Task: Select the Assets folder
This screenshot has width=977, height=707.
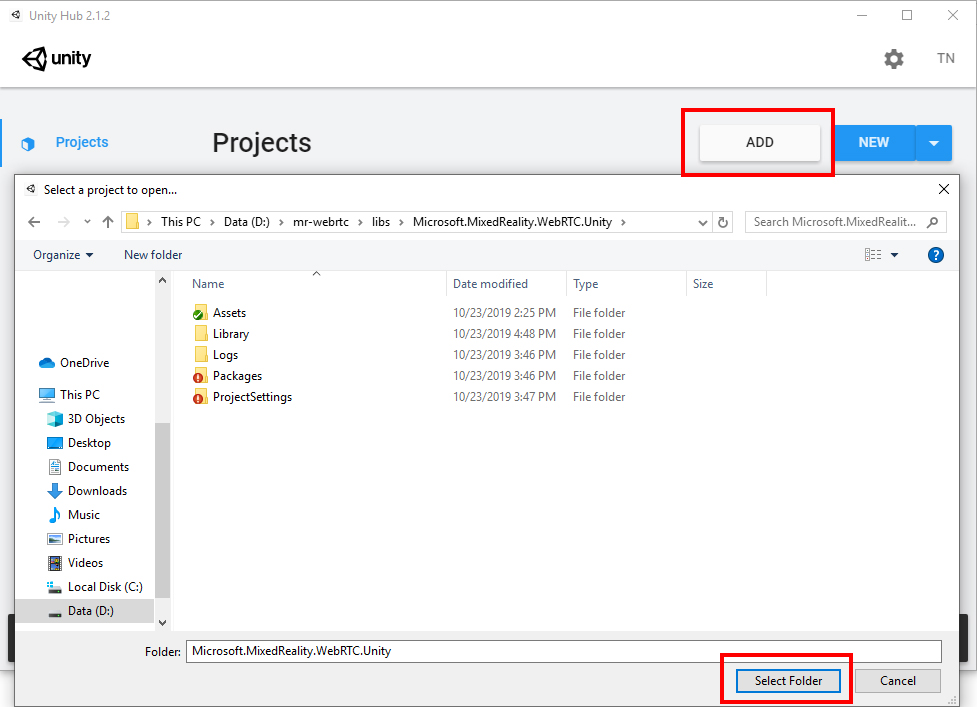Action: coord(229,313)
